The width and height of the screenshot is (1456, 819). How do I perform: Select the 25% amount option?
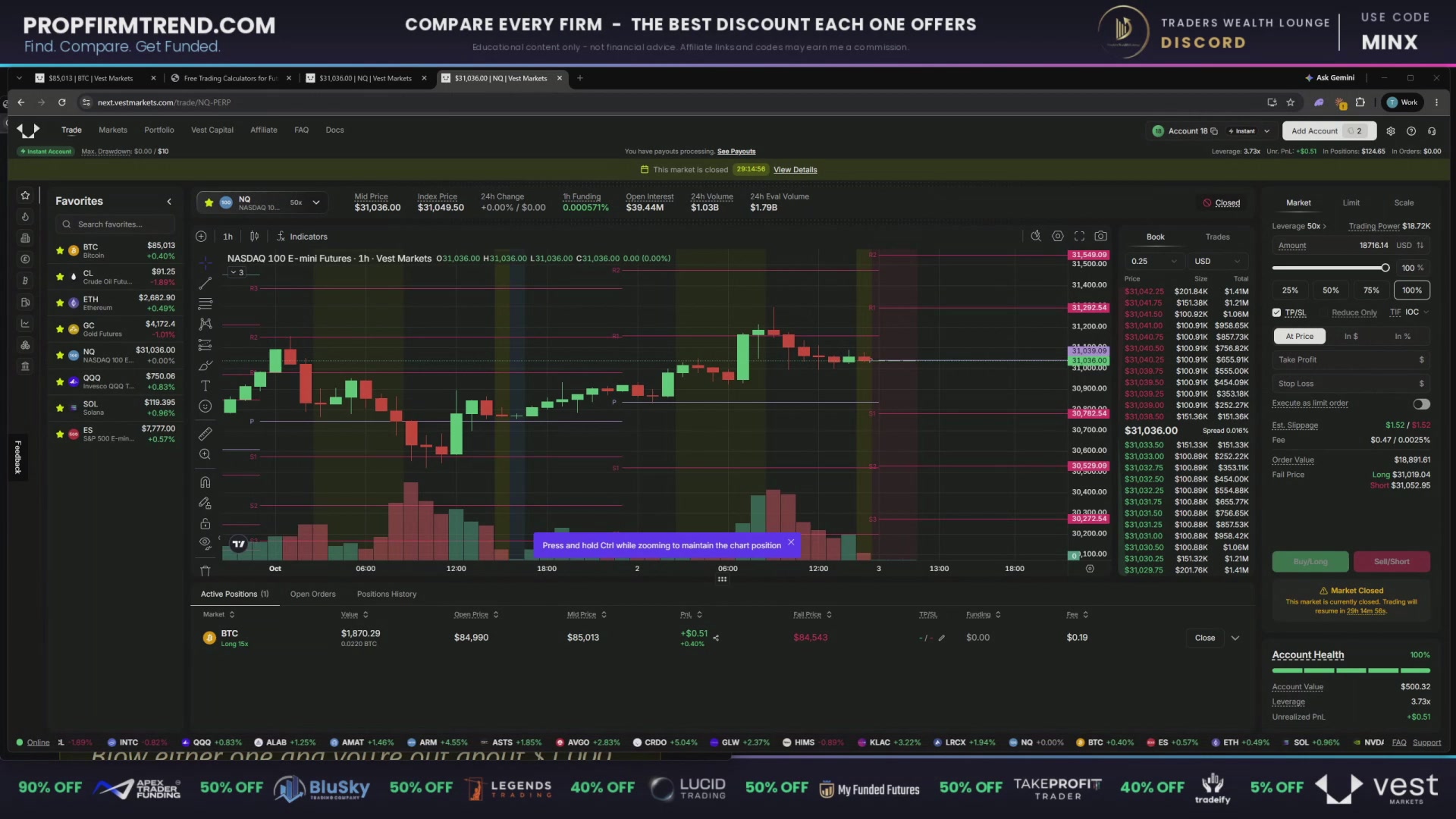[x=1290, y=290]
